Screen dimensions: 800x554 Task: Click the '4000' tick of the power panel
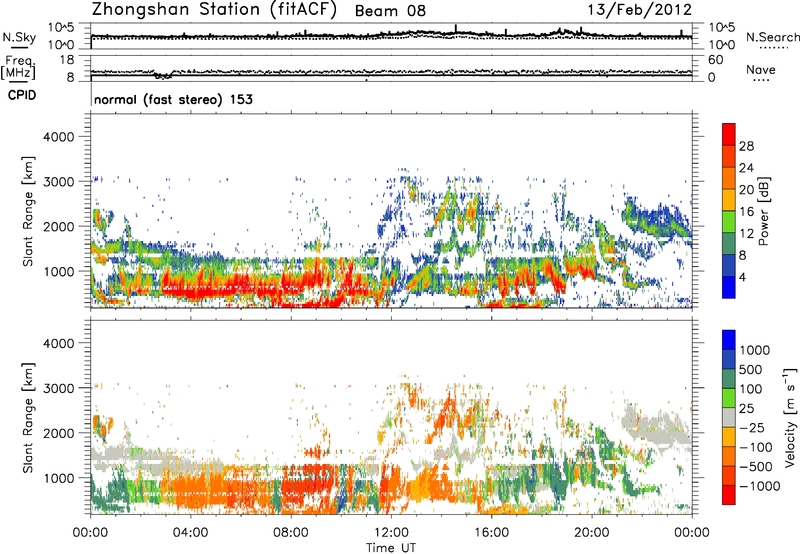click(58, 137)
